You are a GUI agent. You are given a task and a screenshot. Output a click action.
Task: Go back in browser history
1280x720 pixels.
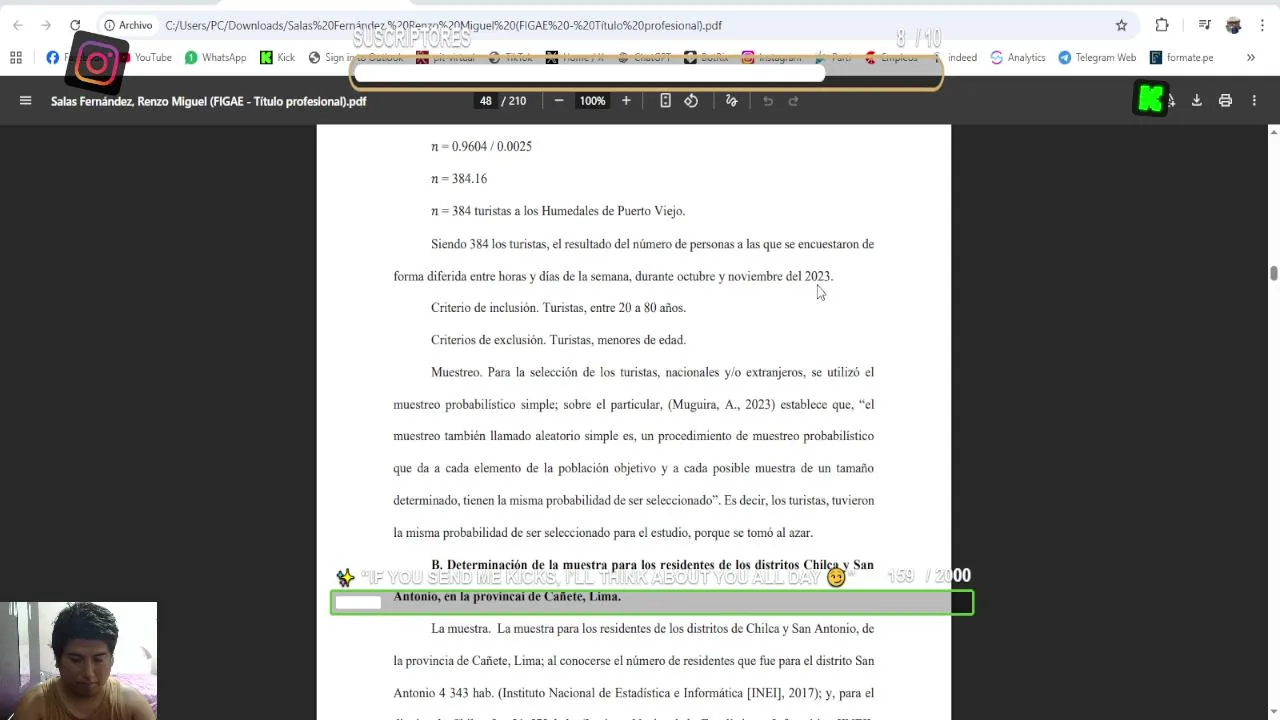tap(18, 25)
